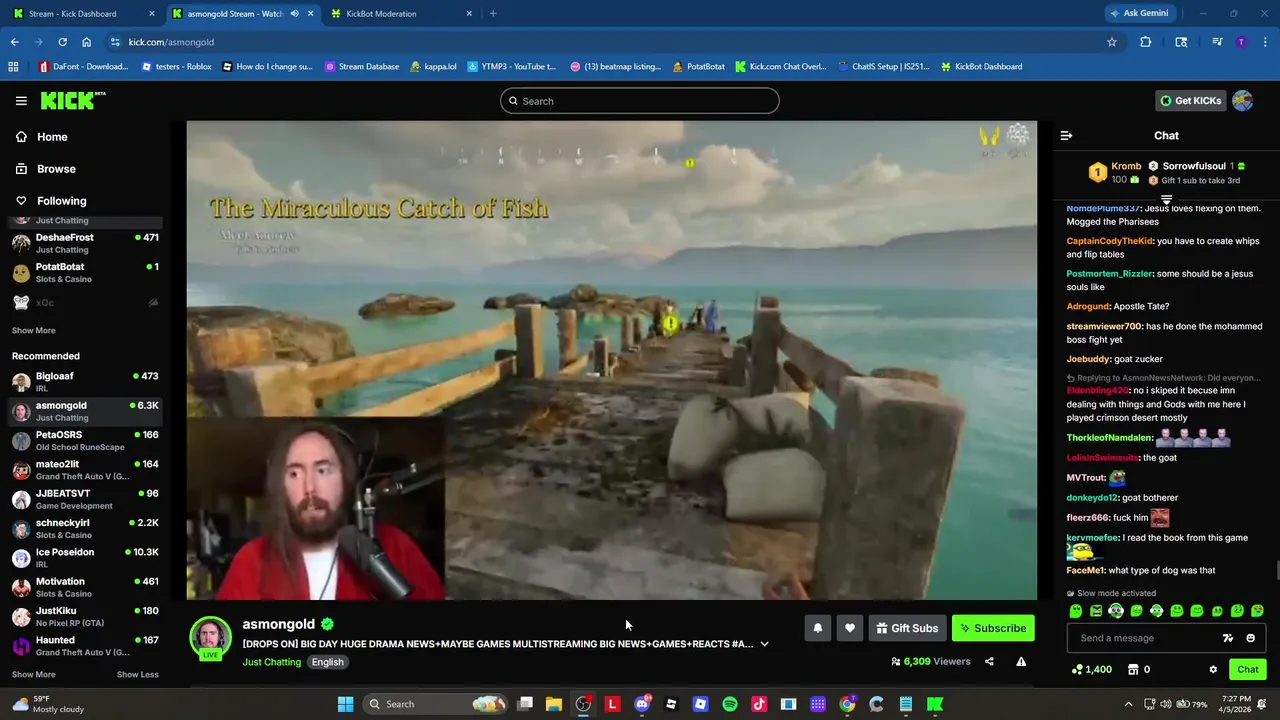
Task: Click Show More under Recommended list
Action: pos(34,674)
